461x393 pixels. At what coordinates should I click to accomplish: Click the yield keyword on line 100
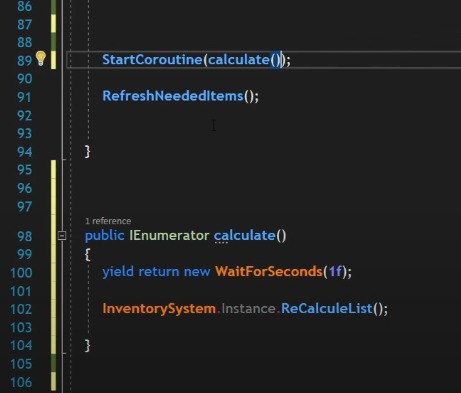tap(118, 272)
